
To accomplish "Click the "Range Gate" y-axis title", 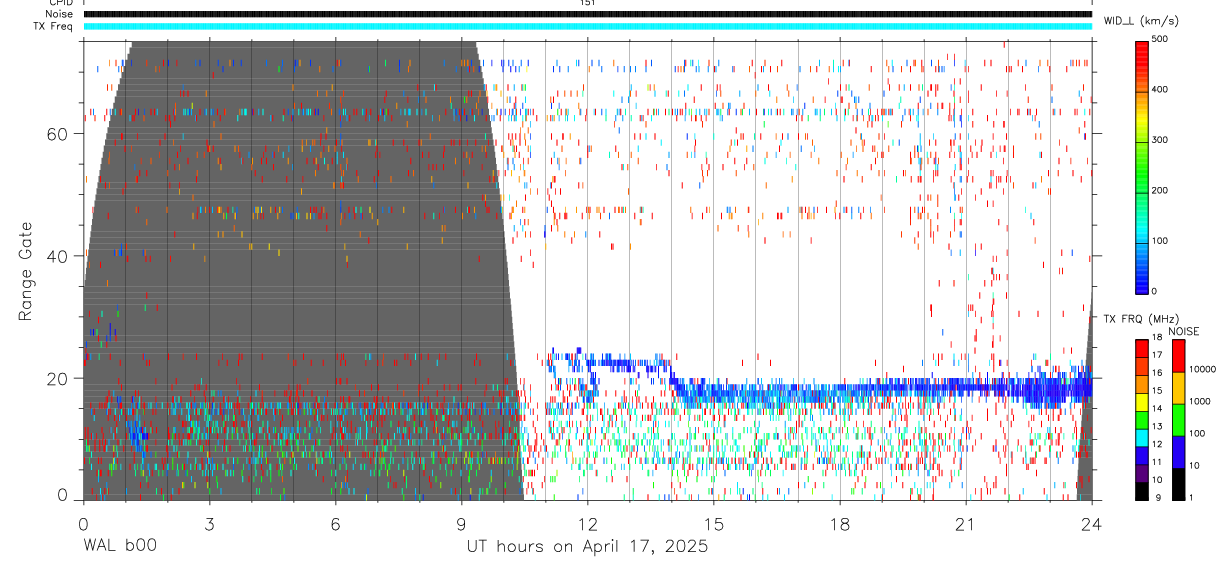I will point(27,270).
